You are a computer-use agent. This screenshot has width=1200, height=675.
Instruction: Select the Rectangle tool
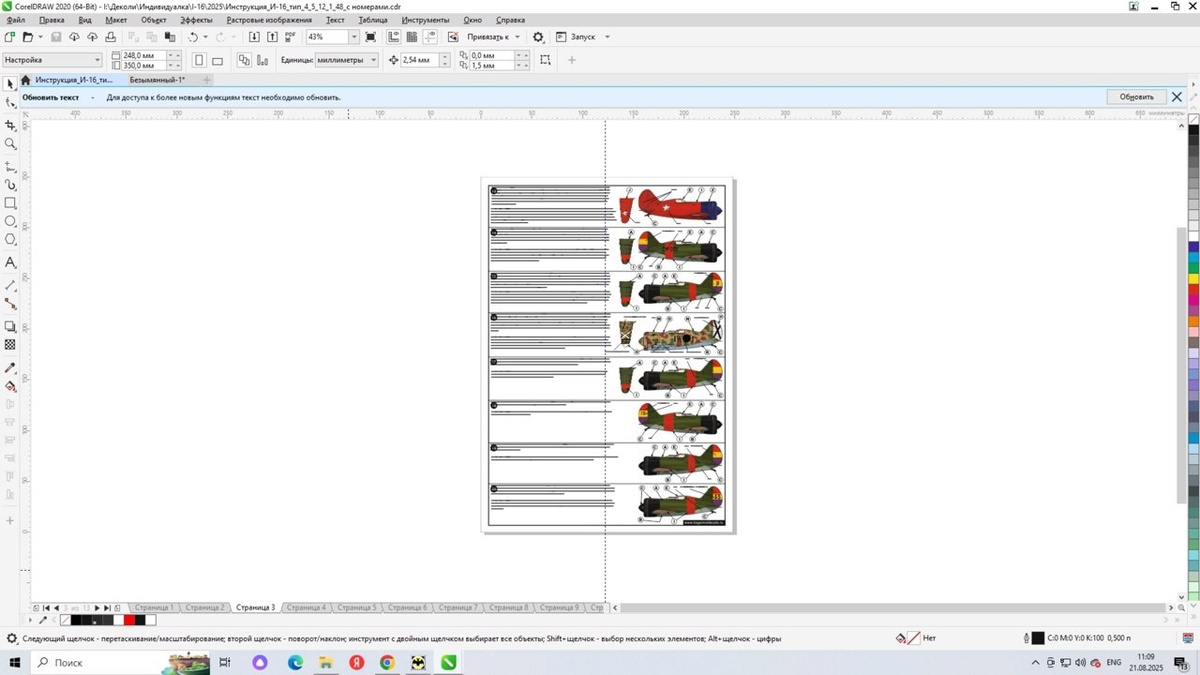(x=10, y=203)
